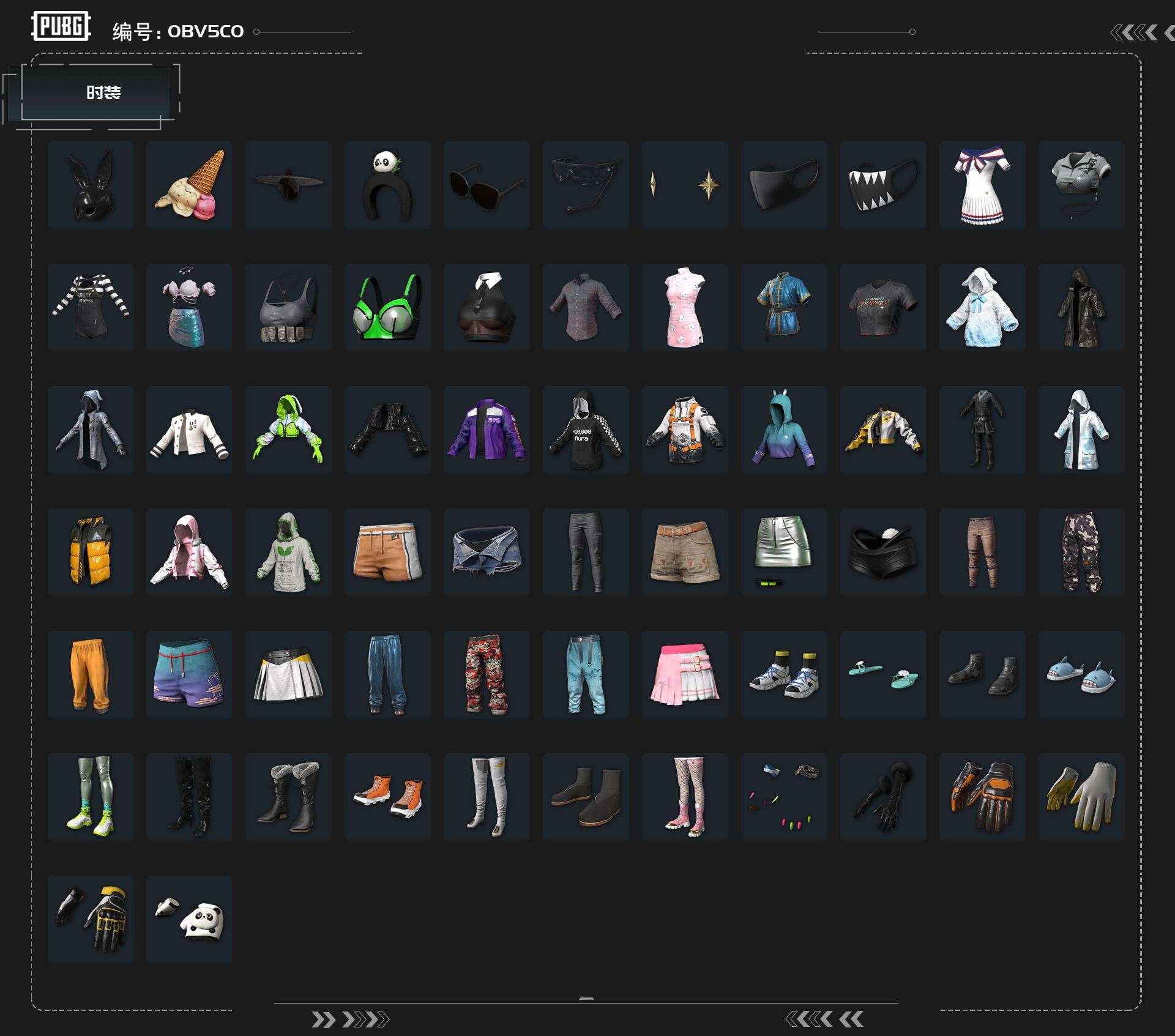Screen dimensions: 1175x1036
Task: Click the account number OBV5CO
Action: 206,31
